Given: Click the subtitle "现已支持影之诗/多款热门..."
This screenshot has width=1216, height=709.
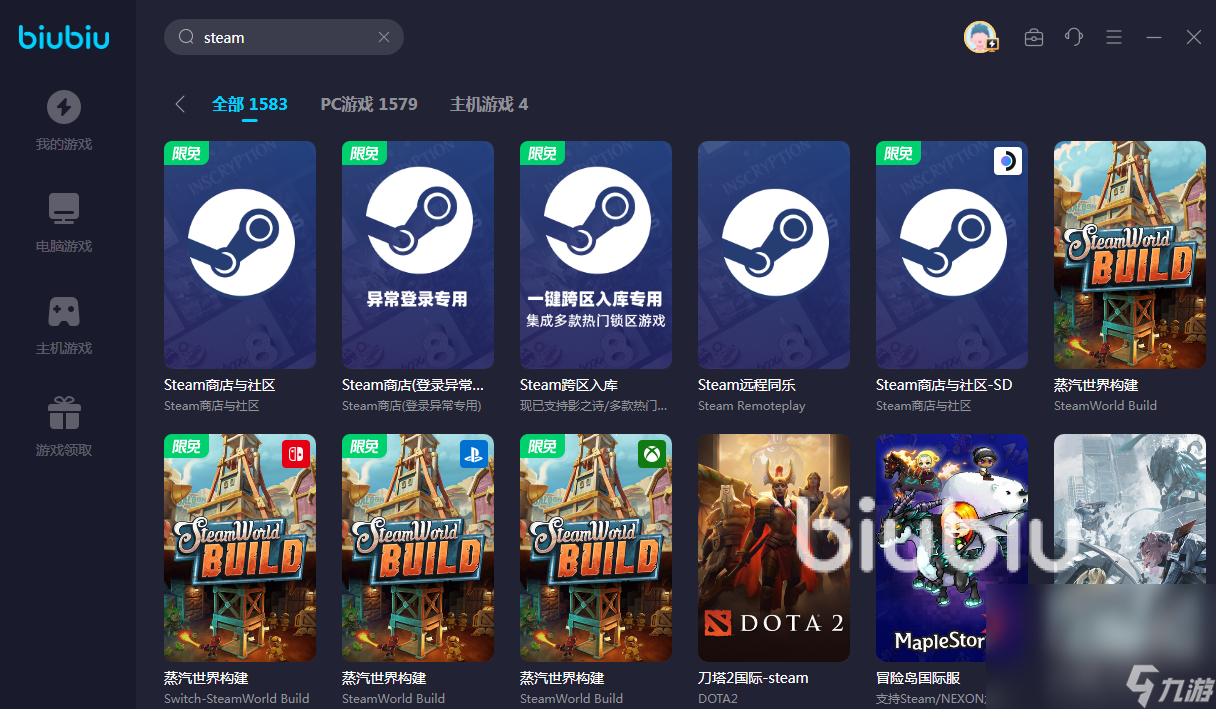Looking at the screenshot, I should pyautogui.click(x=594, y=406).
